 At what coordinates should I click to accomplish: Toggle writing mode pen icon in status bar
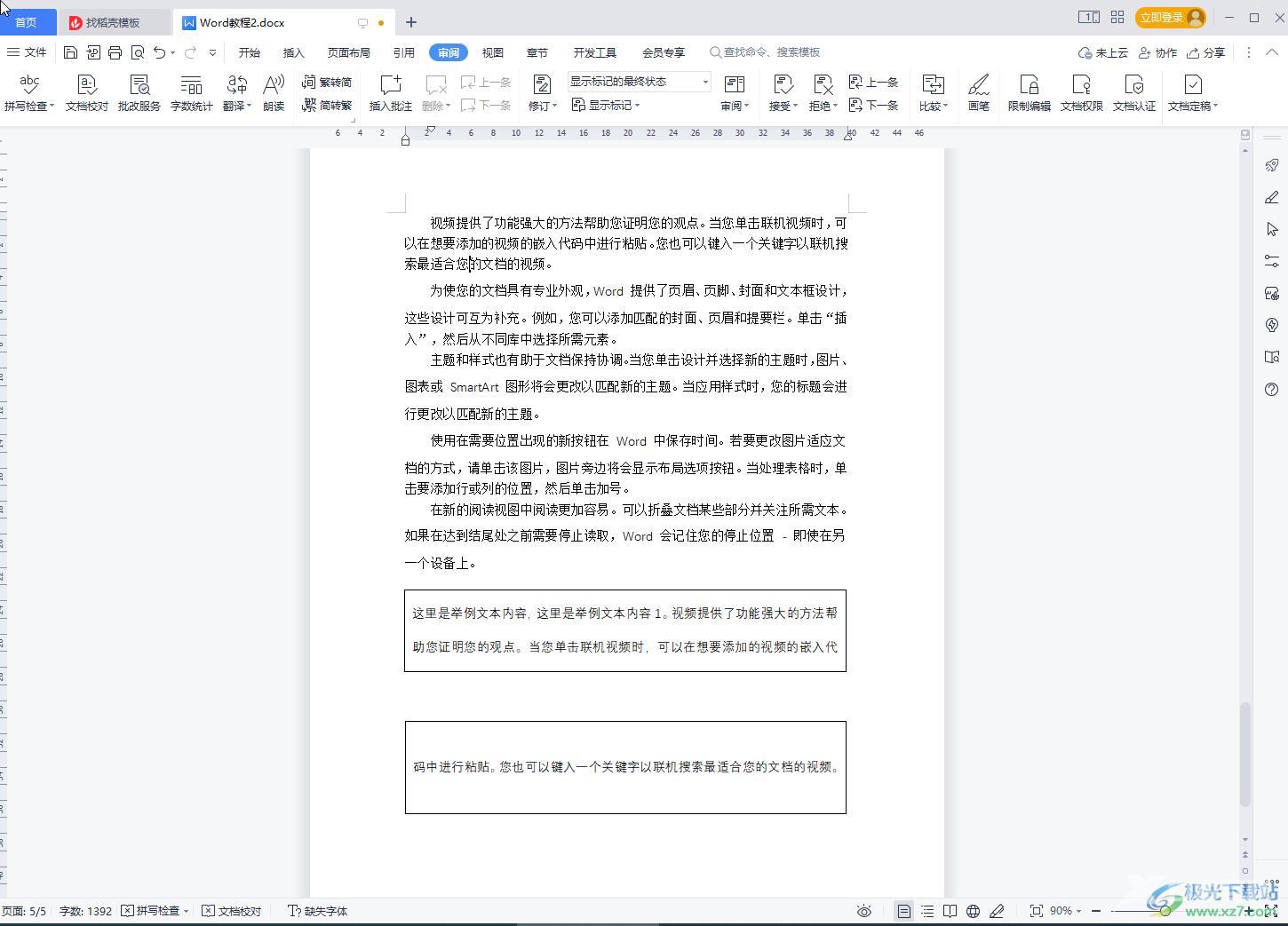pos(997,911)
